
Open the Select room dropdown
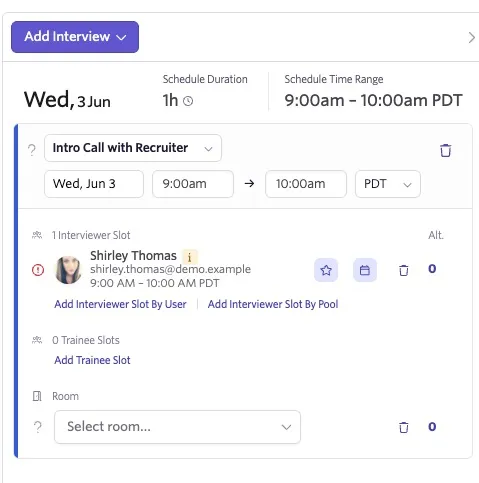(177, 427)
